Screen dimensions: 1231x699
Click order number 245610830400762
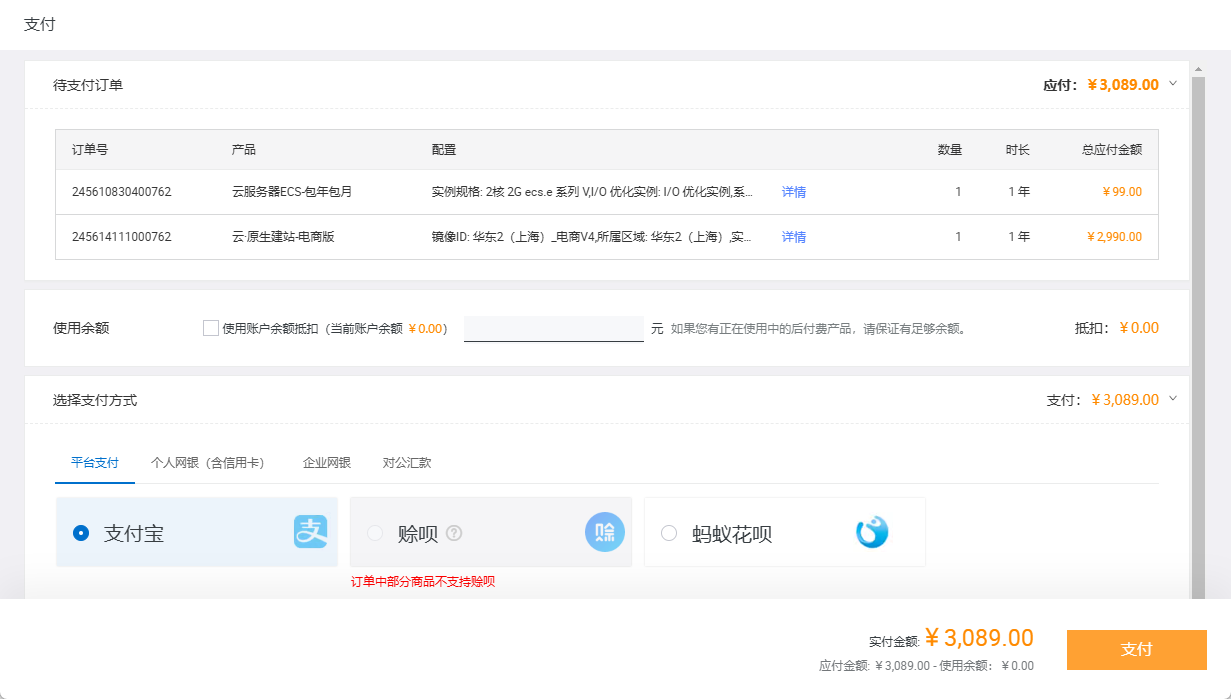[121, 192]
